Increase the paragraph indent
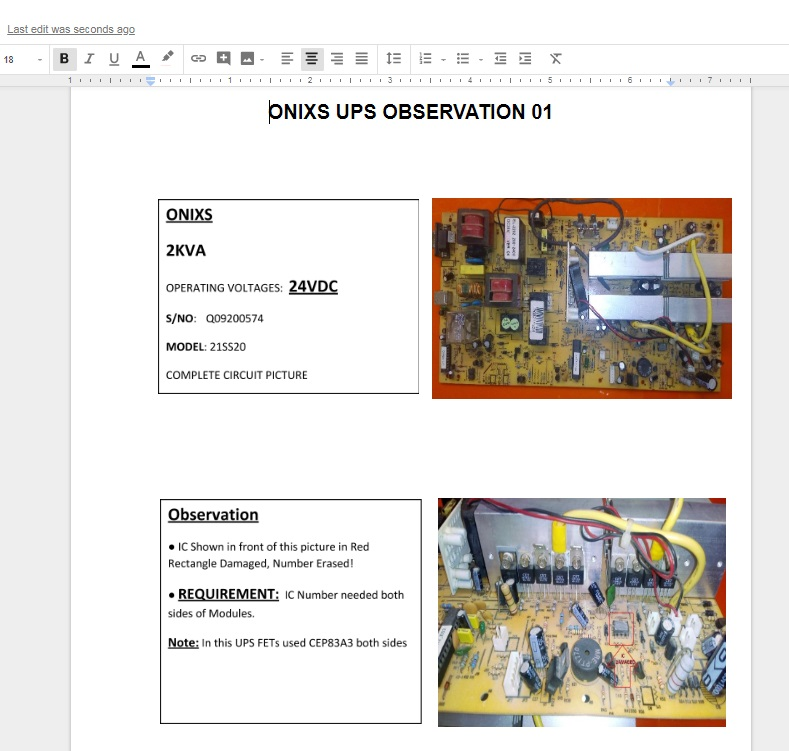Viewport: 789px width, 751px height. pos(525,59)
